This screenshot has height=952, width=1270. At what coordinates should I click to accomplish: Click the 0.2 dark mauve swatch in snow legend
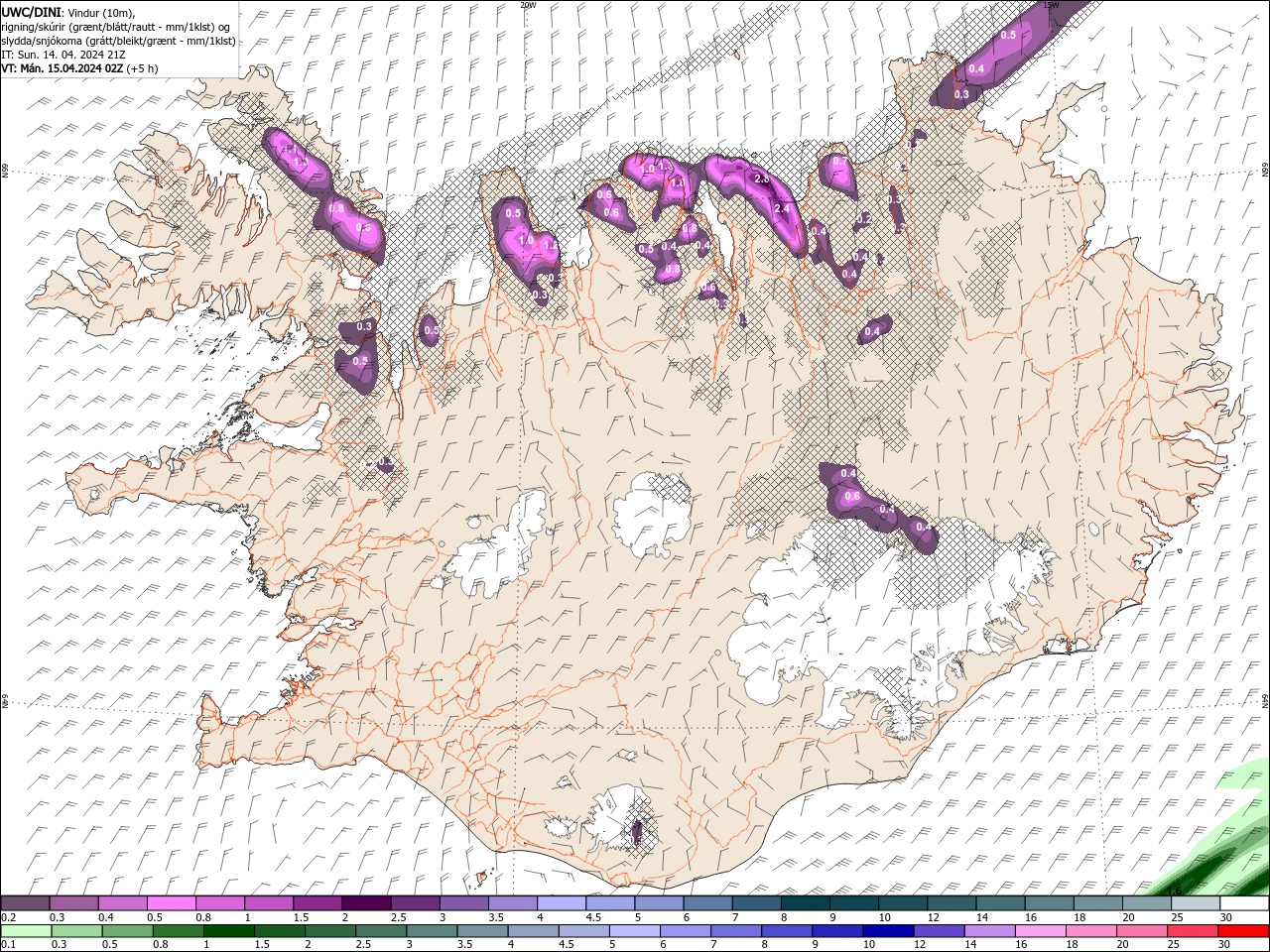point(25,903)
